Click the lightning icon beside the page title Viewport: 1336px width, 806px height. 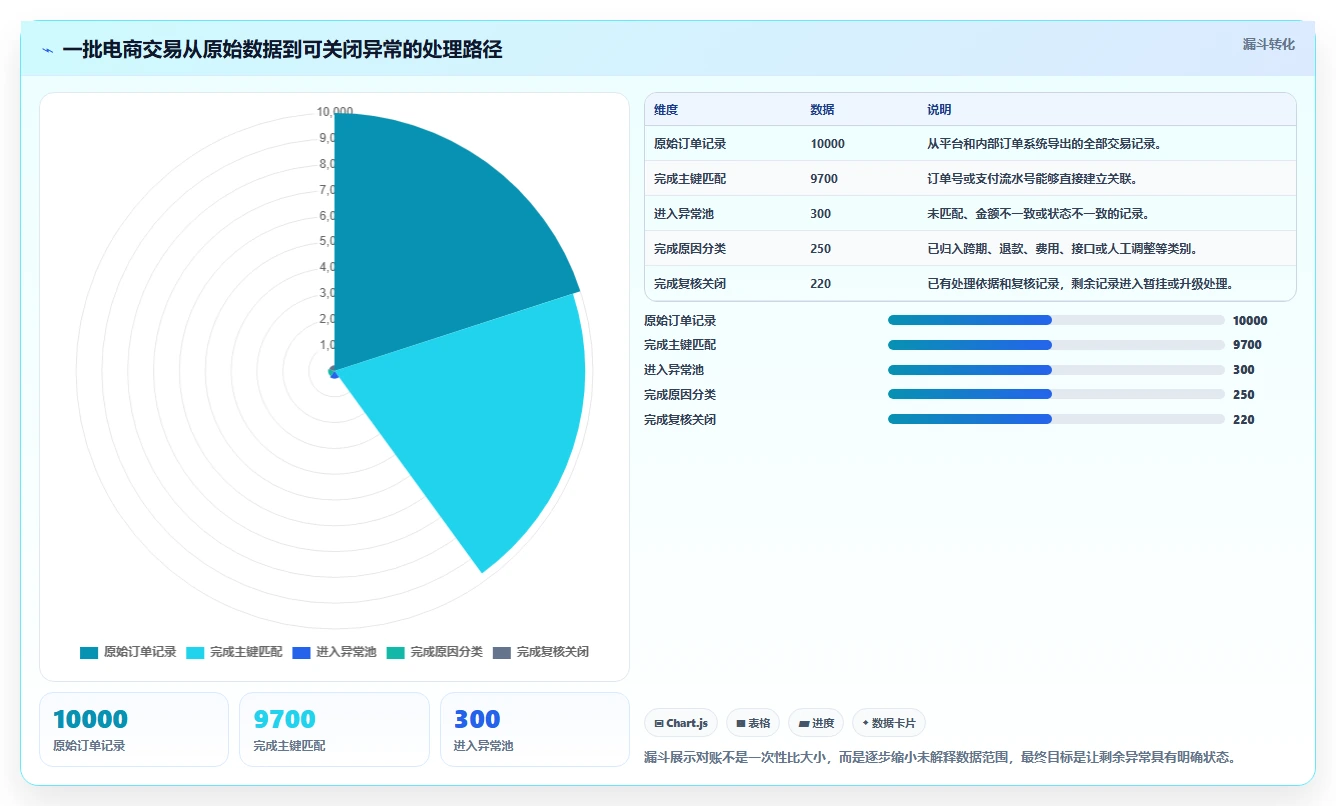click(x=48, y=49)
